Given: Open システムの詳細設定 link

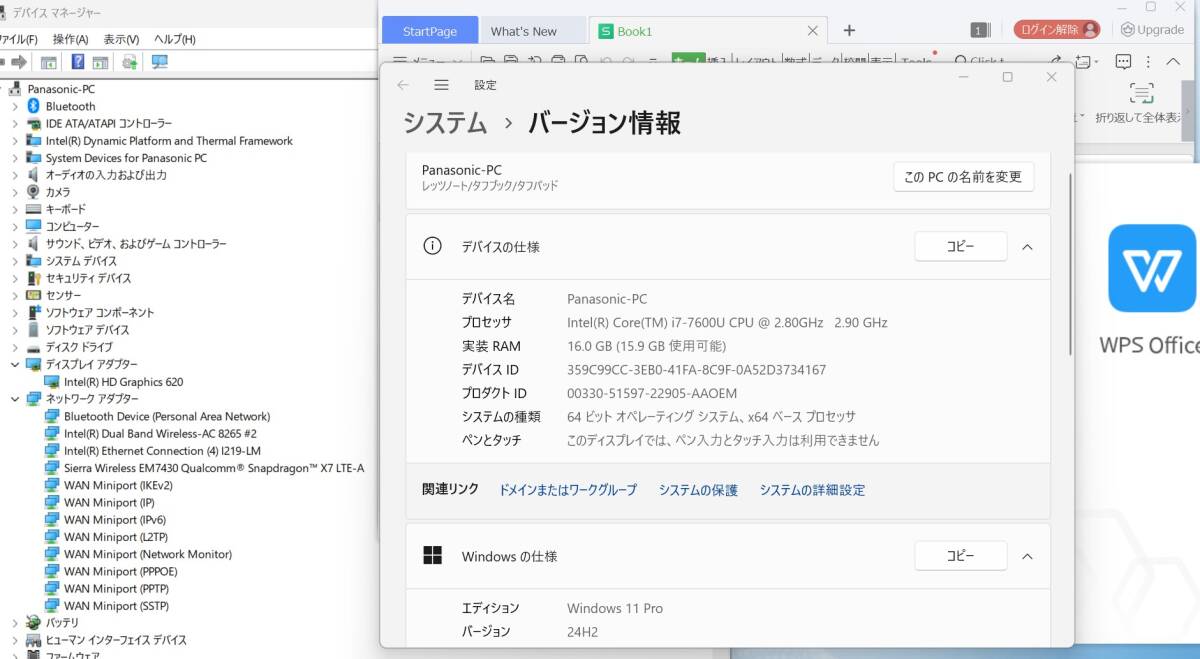Looking at the screenshot, I should [x=812, y=490].
